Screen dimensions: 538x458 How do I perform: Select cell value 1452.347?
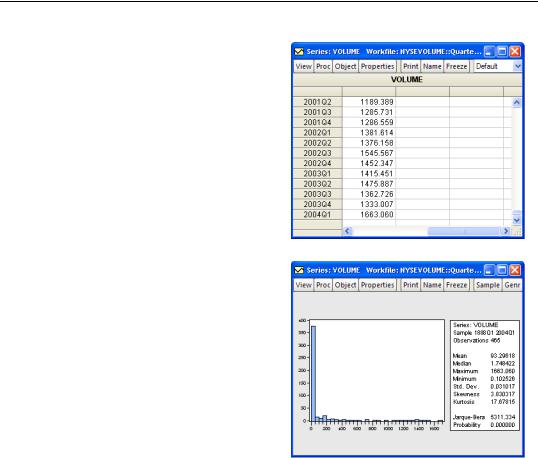(x=369, y=163)
